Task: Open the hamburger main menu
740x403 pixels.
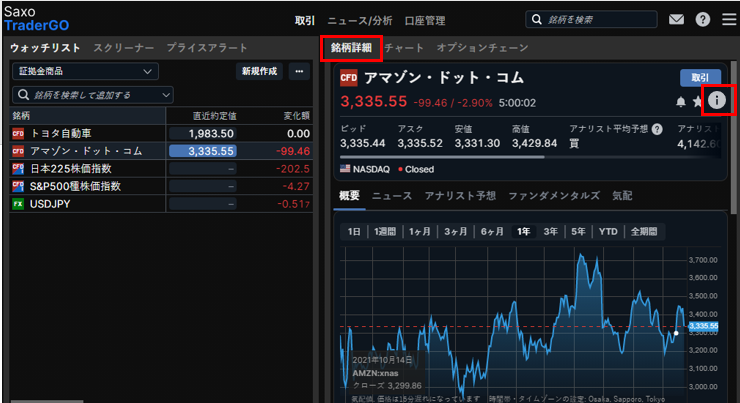Action: tap(729, 19)
